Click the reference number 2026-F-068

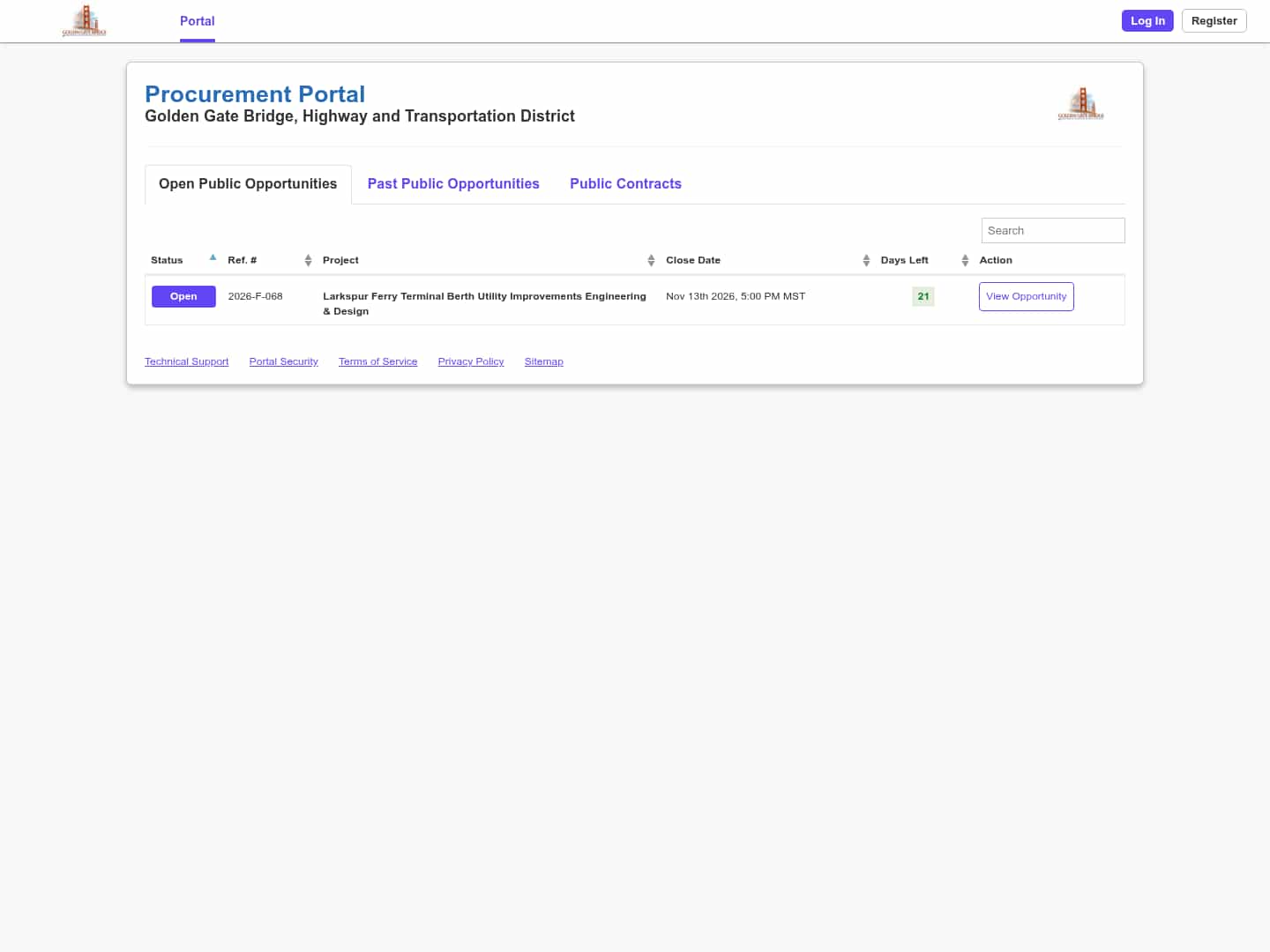(x=255, y=297)
